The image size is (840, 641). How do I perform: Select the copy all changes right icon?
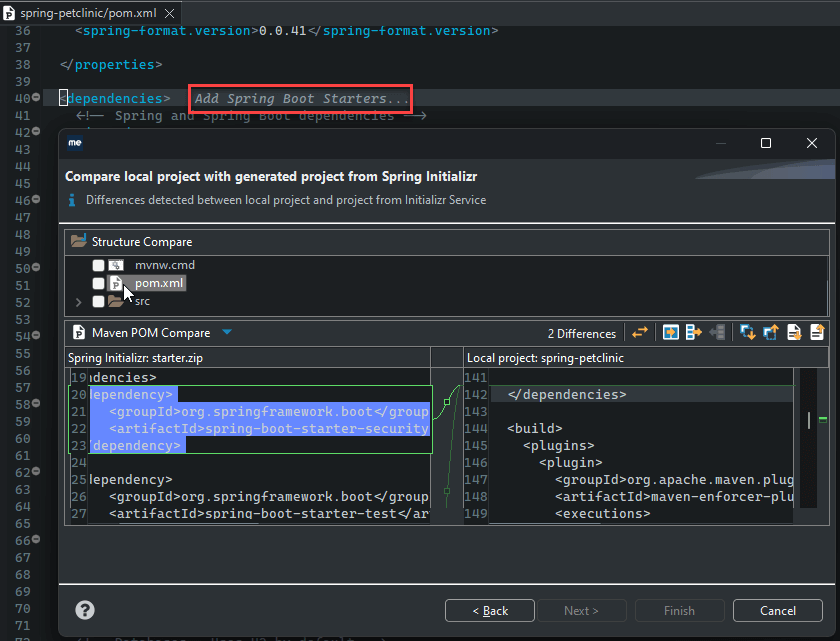(671, 332)
